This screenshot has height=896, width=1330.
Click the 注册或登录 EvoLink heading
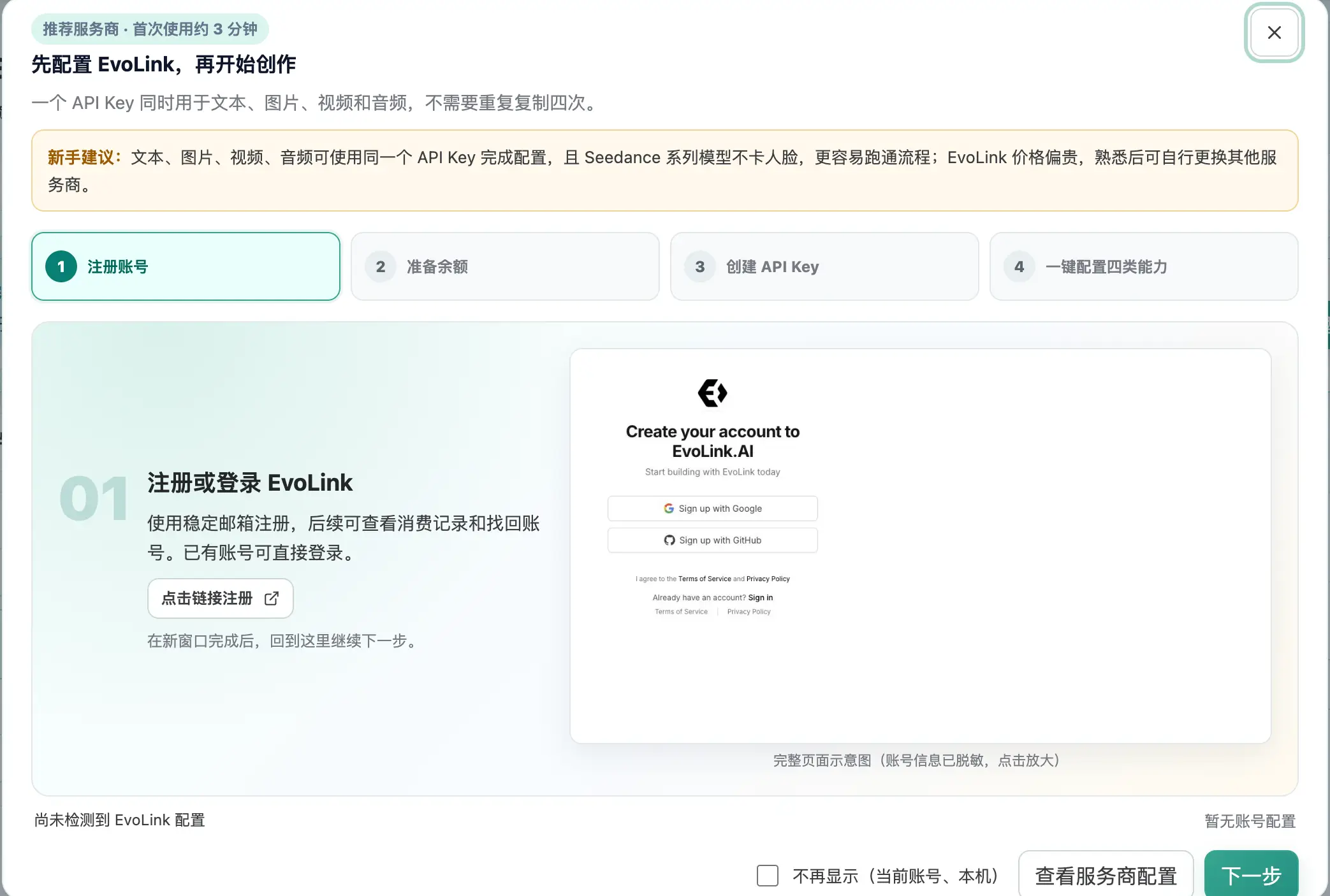coord(250,483)
